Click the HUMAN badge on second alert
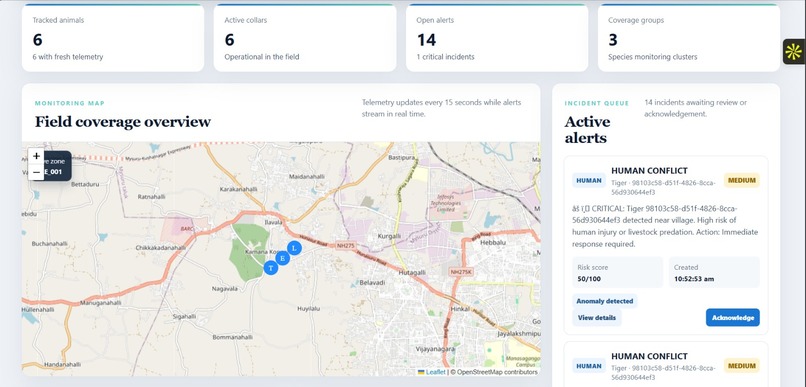 click(x=589, y=366)
